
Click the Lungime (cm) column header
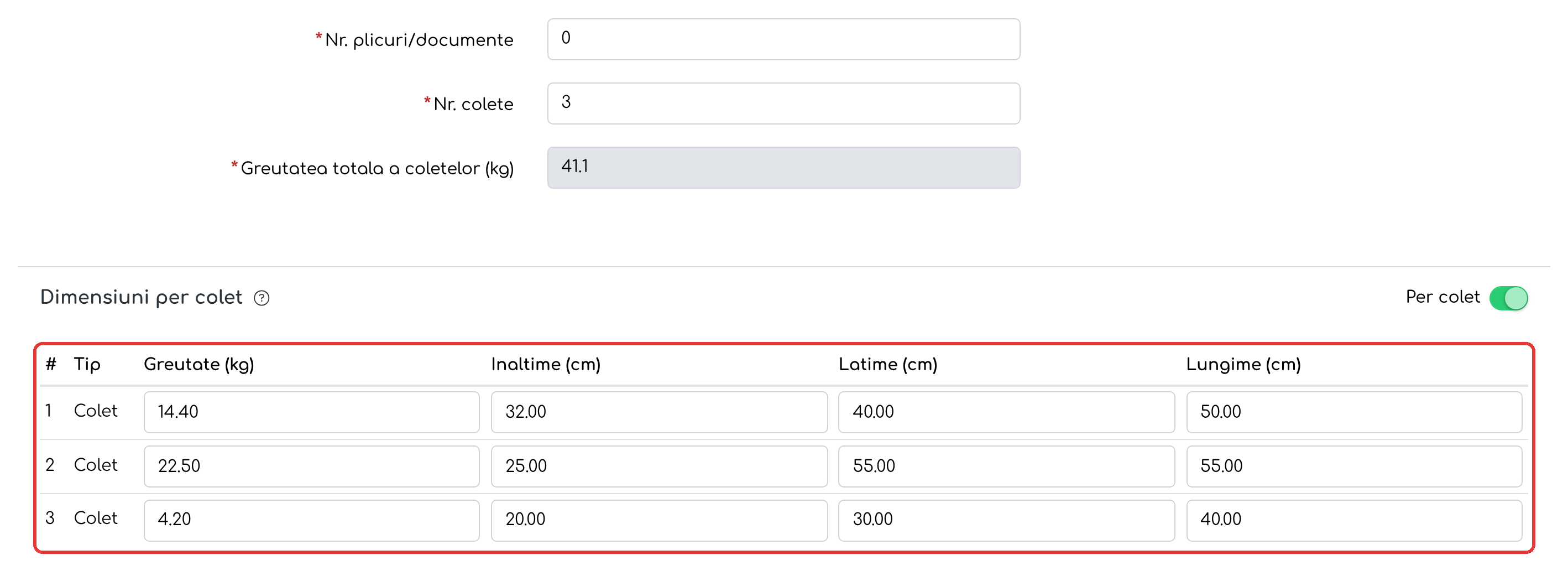tap(1243, 364)
